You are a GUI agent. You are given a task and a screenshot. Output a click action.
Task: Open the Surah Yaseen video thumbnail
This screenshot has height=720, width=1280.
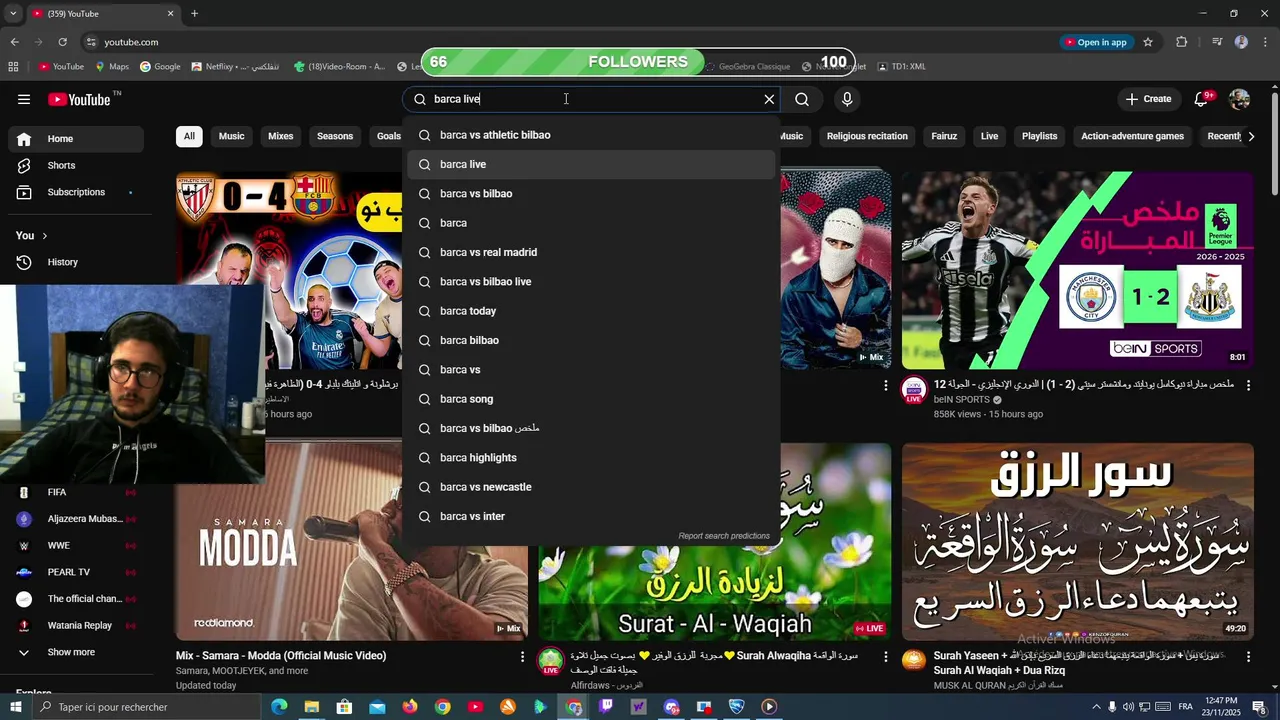(1077, 541)
